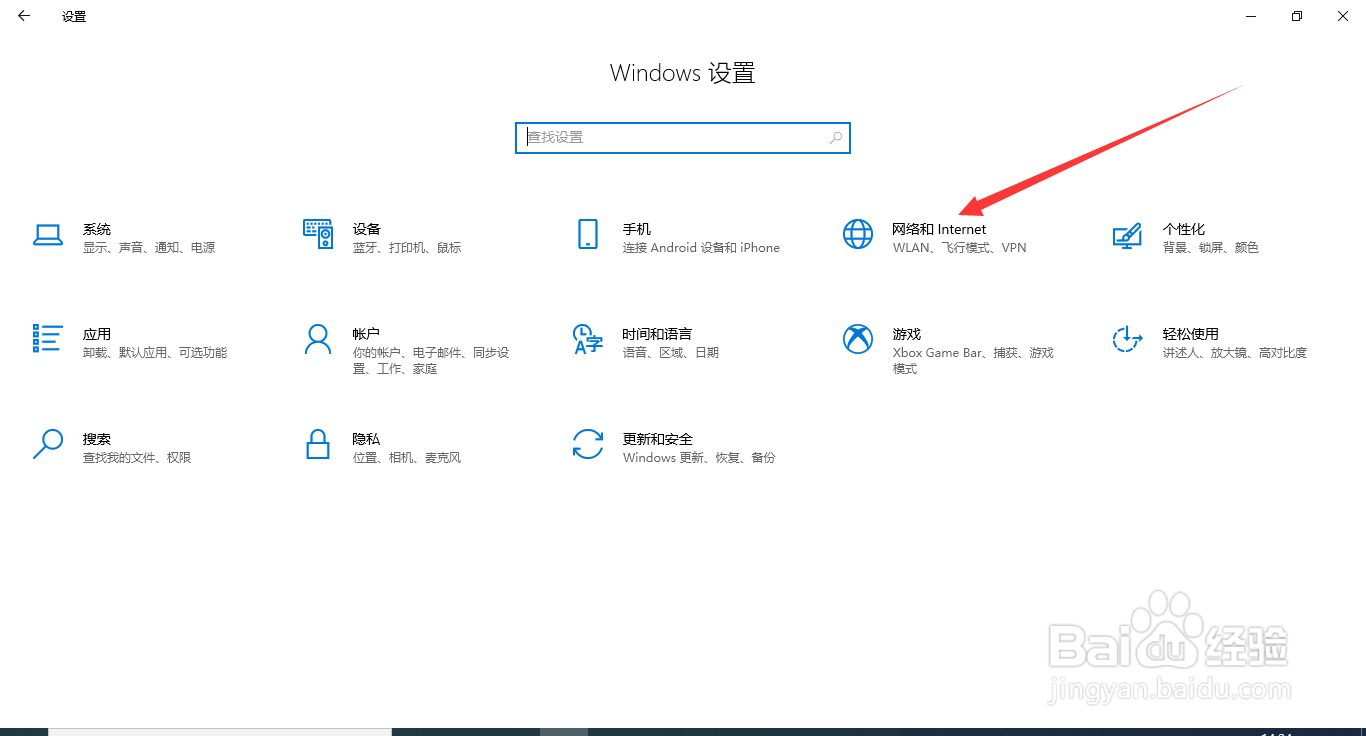This screenshot has height=736, width=1366.
Task: Open the Network globe icon
Action: [x=858, y=234]
